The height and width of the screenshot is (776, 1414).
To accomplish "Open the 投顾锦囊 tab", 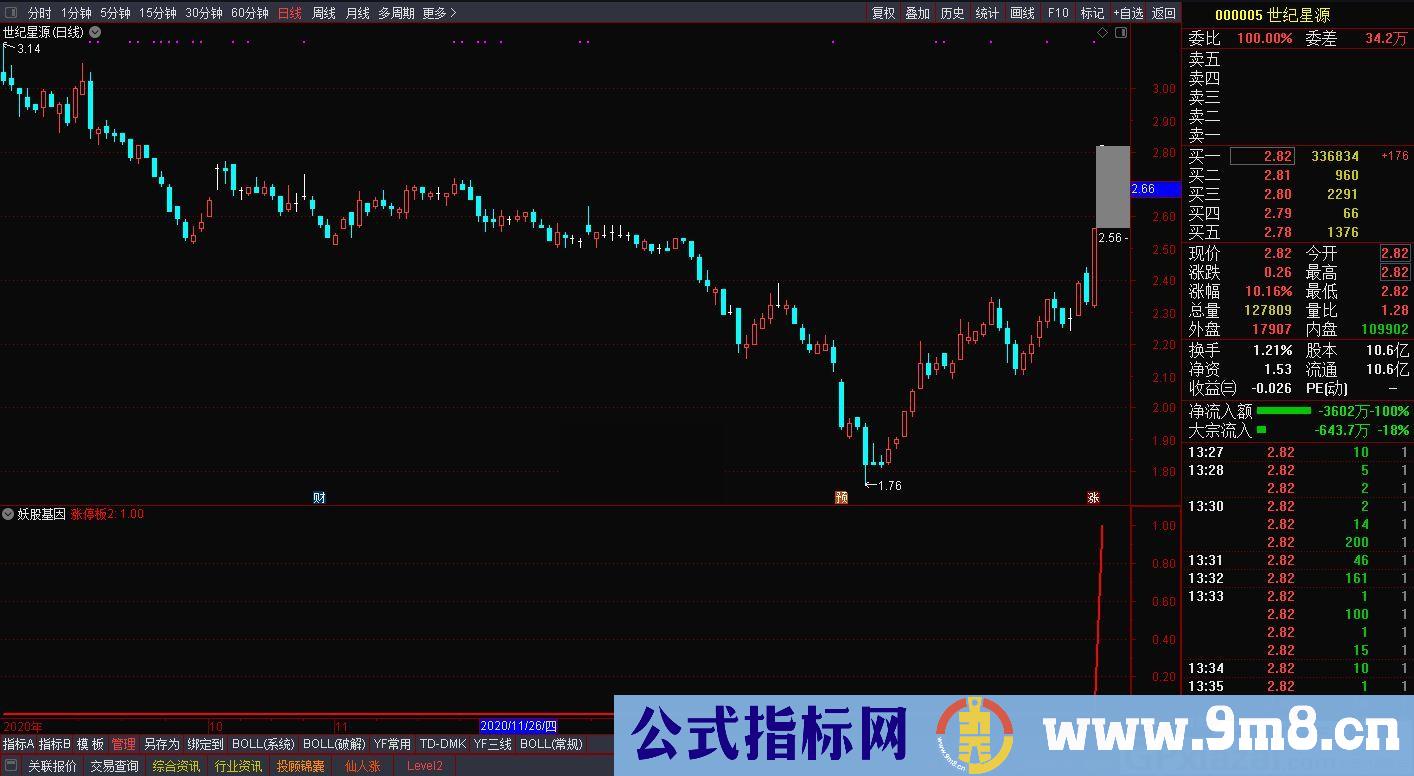I will point(301,766).
